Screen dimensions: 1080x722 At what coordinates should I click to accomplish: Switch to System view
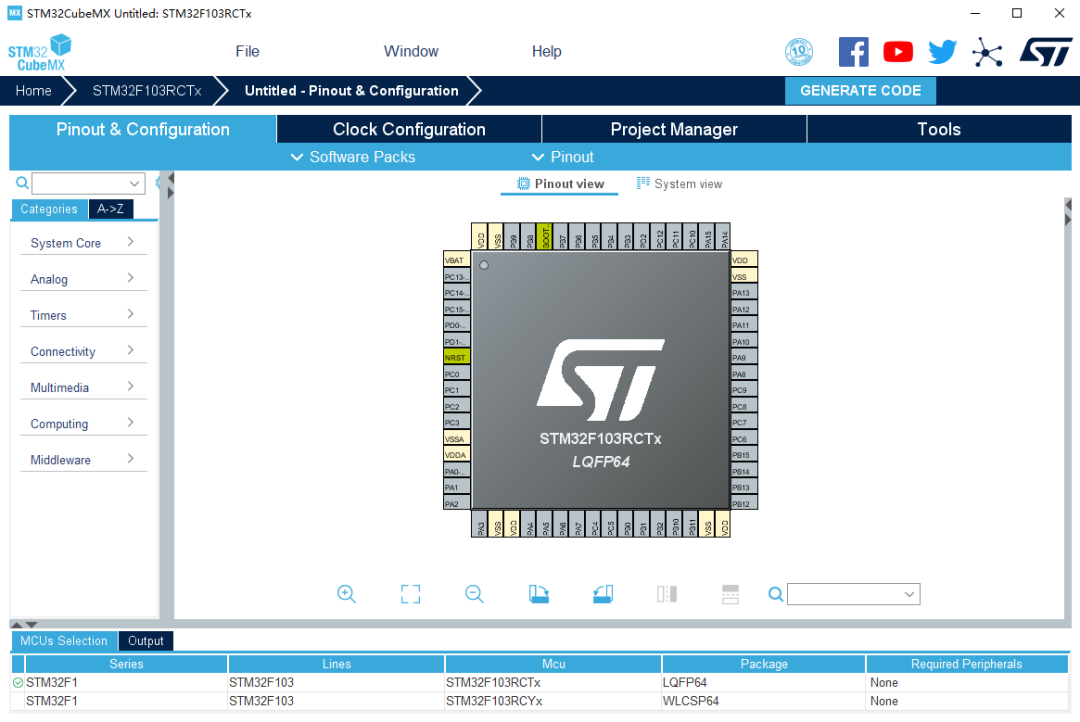pos(679,184)
